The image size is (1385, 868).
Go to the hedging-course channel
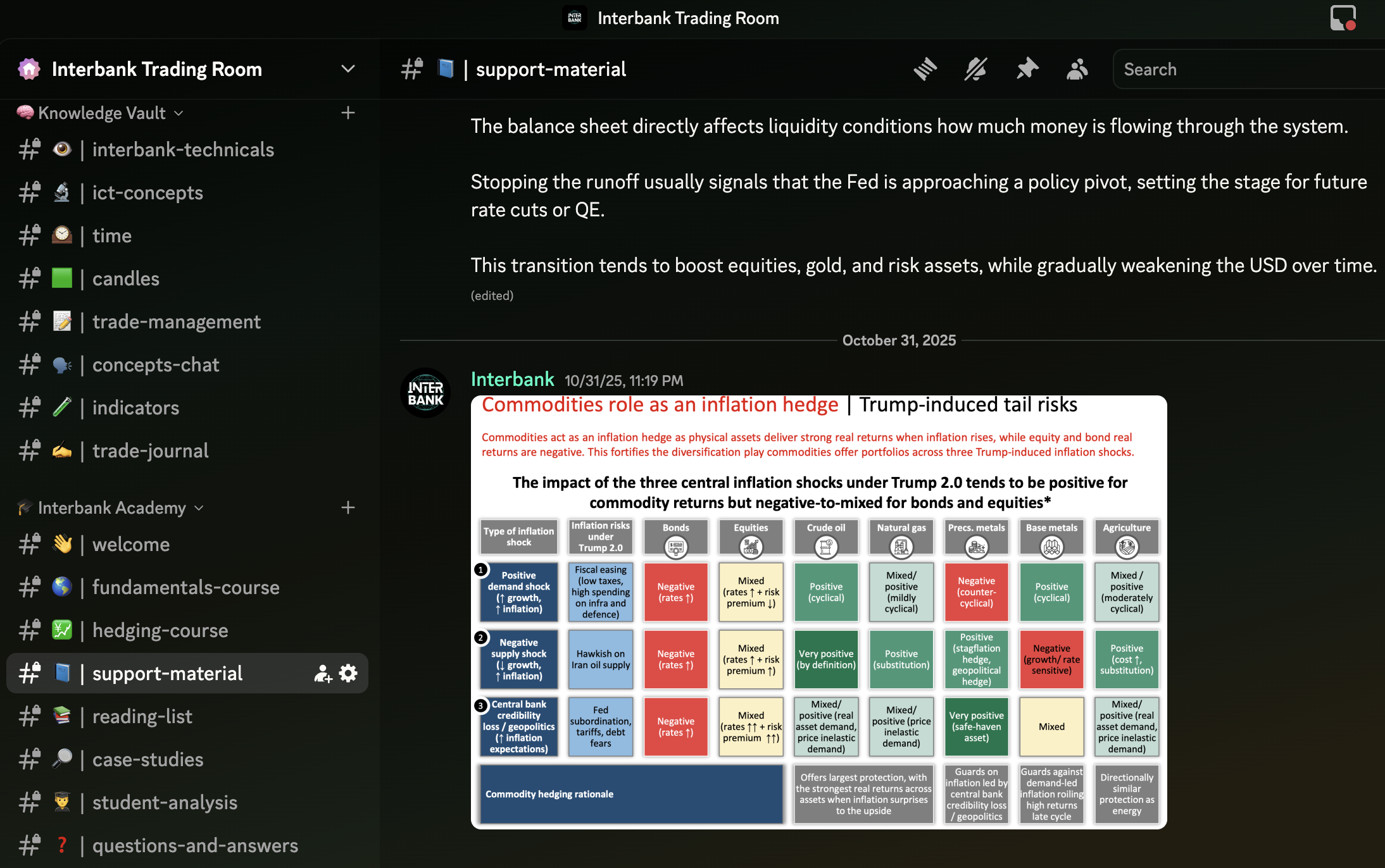click(160, 631)
